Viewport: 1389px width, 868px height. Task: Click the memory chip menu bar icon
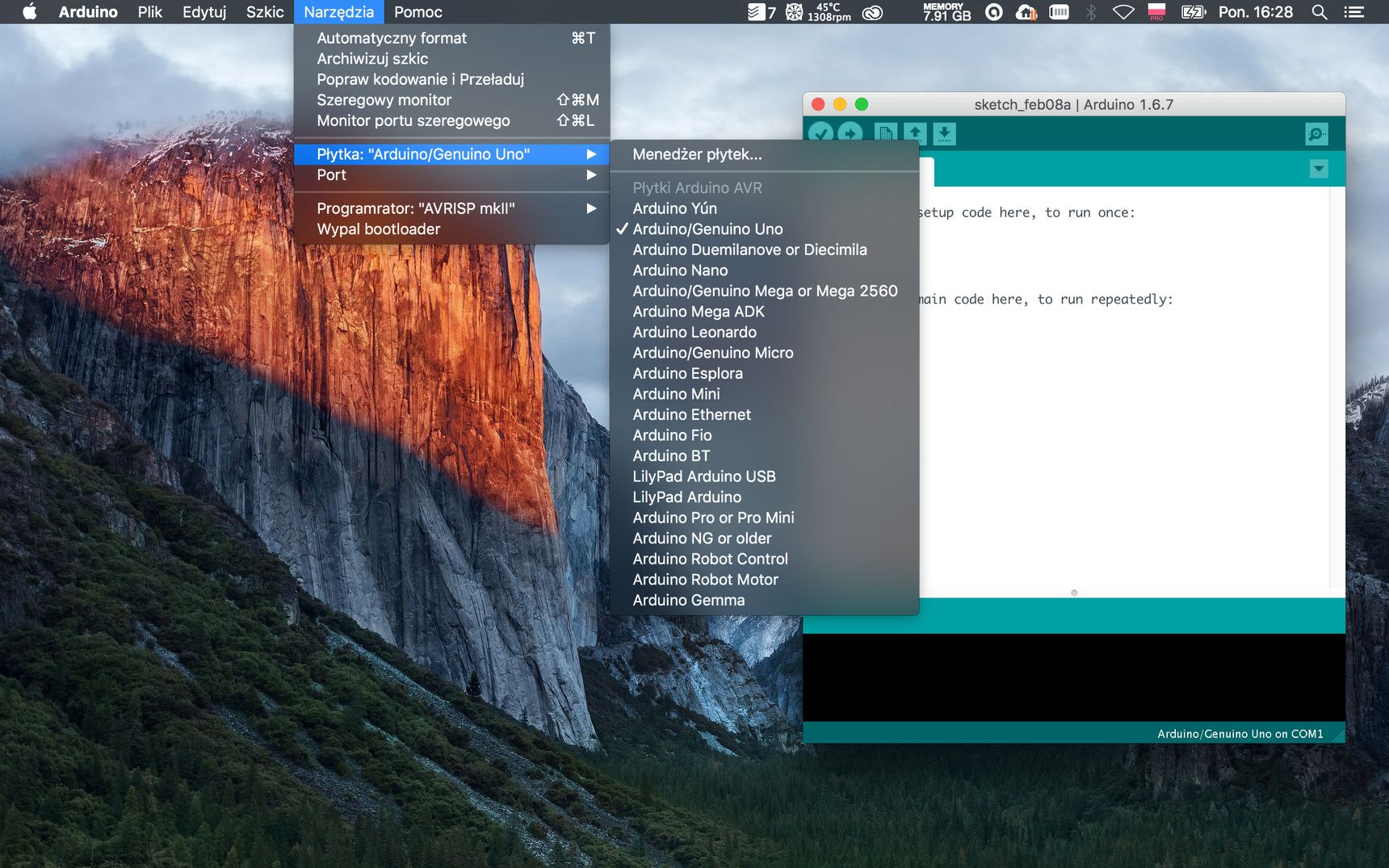1059,12
